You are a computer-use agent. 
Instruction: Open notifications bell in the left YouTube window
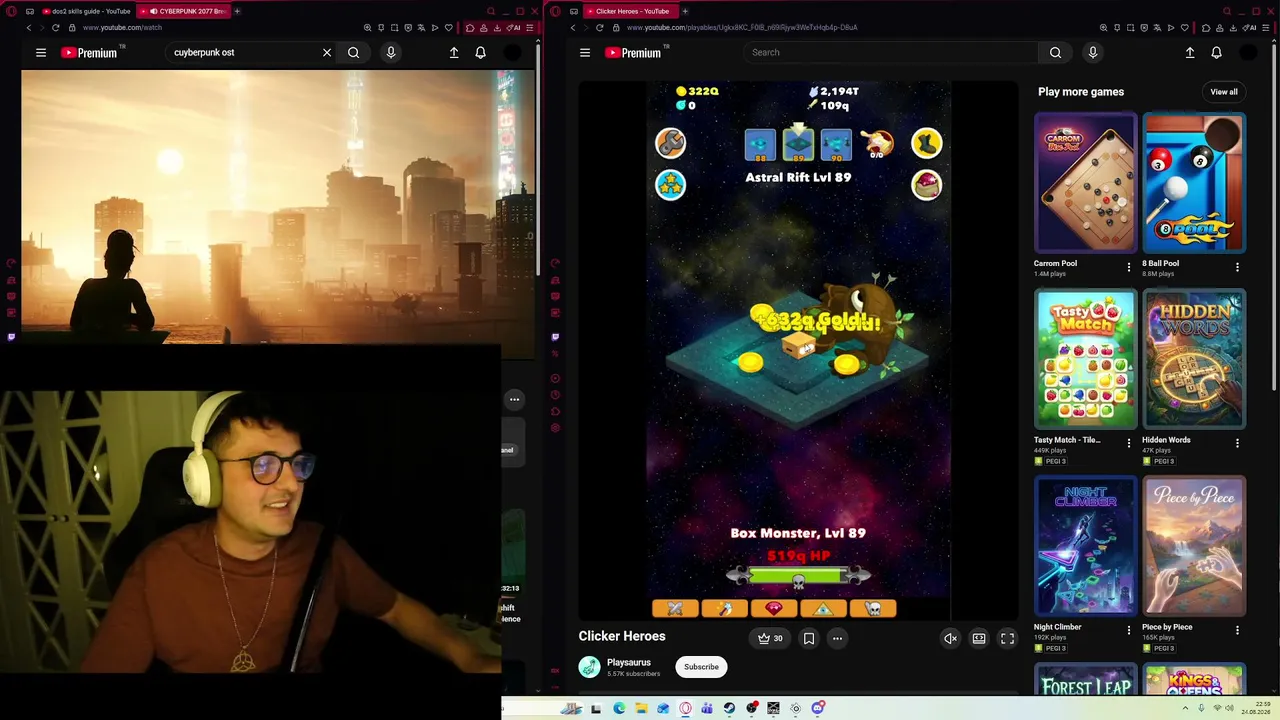pos(480,53)
